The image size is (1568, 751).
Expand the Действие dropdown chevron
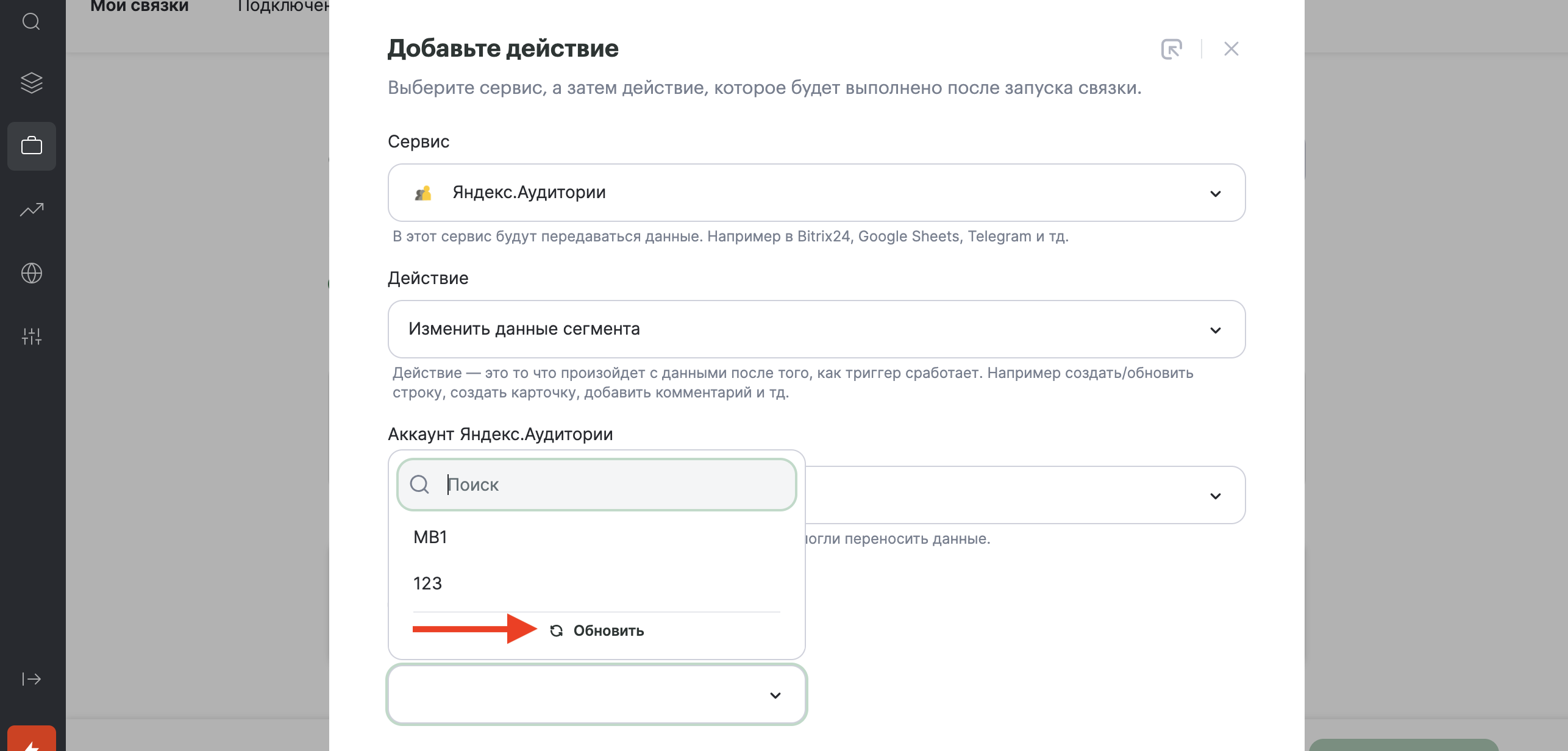coord(1215,330)
